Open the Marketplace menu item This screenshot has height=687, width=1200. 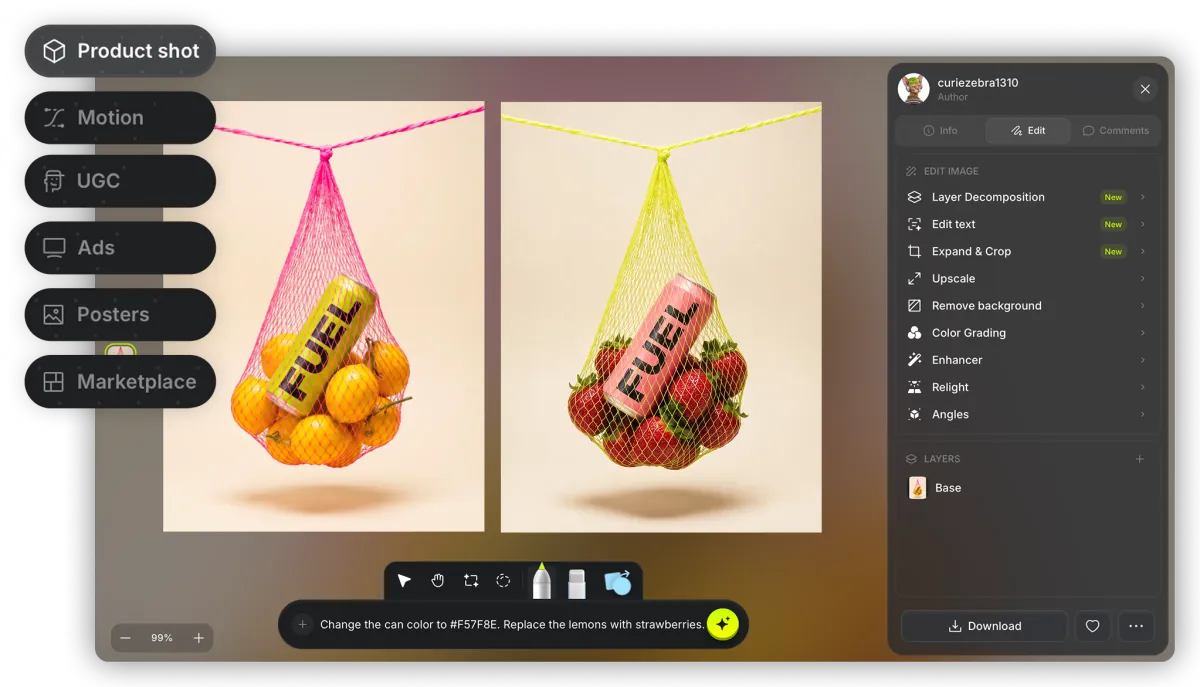(120, 382)
